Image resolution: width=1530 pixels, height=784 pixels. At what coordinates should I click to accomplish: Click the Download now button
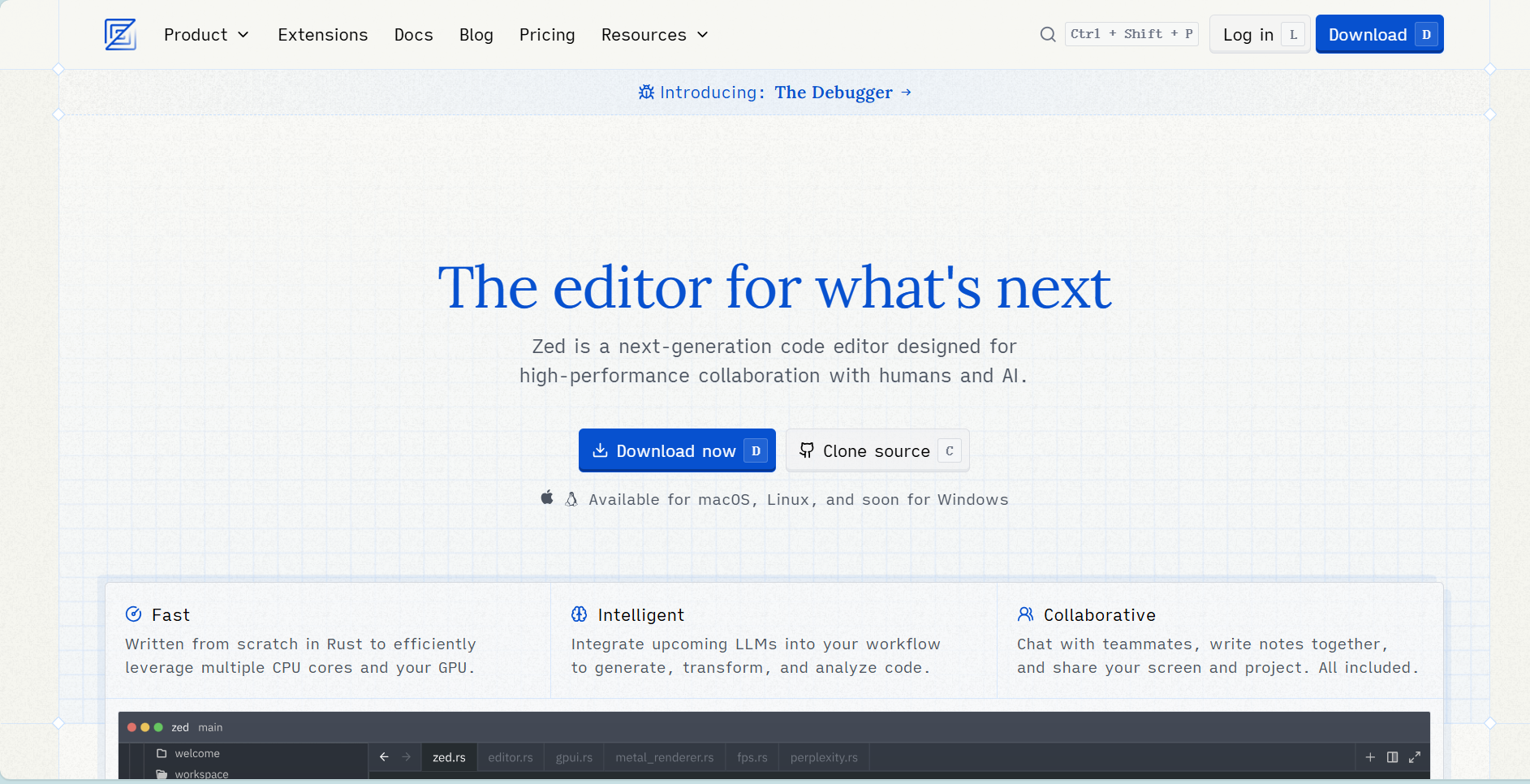click(x=677, y=450)
